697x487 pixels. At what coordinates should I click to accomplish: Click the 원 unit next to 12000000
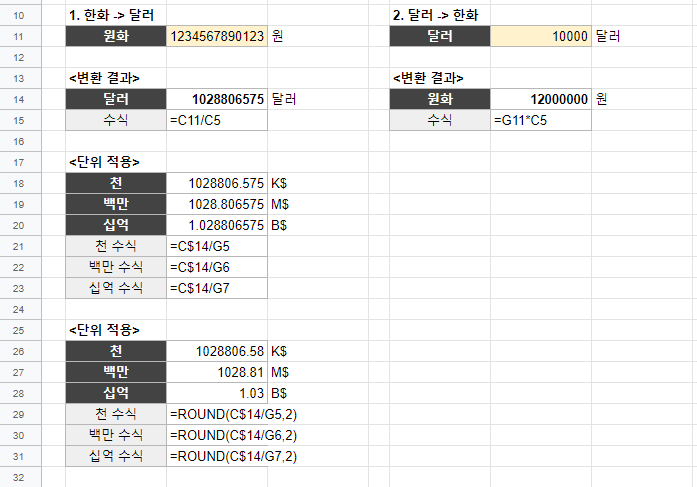click(601, 99)
